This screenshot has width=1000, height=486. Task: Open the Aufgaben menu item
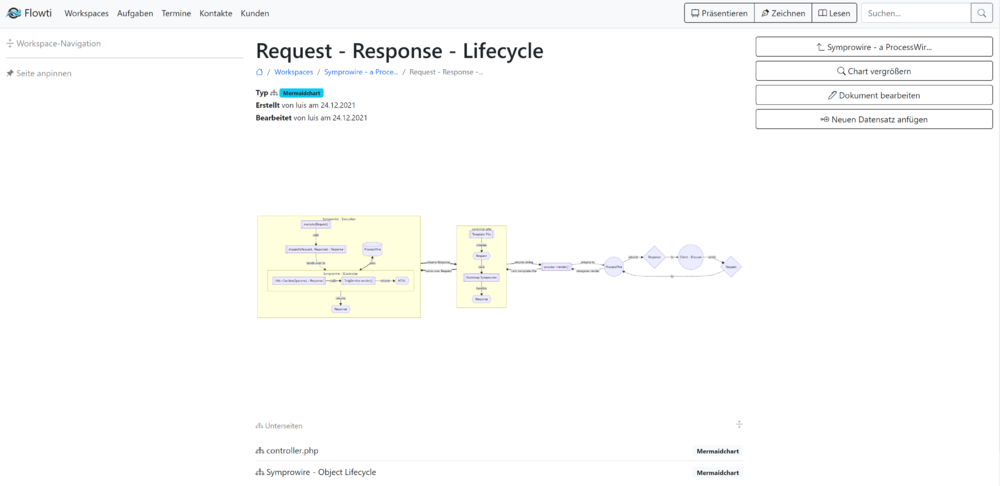click(135, 14)
